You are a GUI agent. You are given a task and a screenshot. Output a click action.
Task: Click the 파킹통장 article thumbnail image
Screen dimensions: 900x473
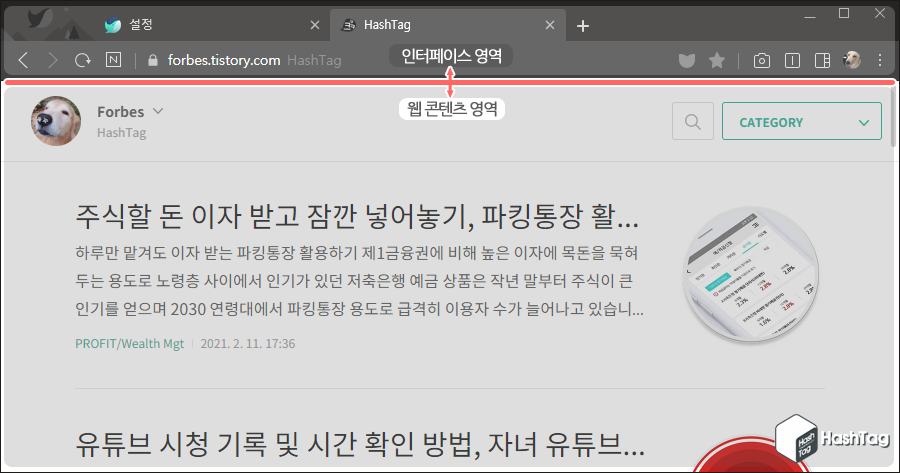pos(750,274)
